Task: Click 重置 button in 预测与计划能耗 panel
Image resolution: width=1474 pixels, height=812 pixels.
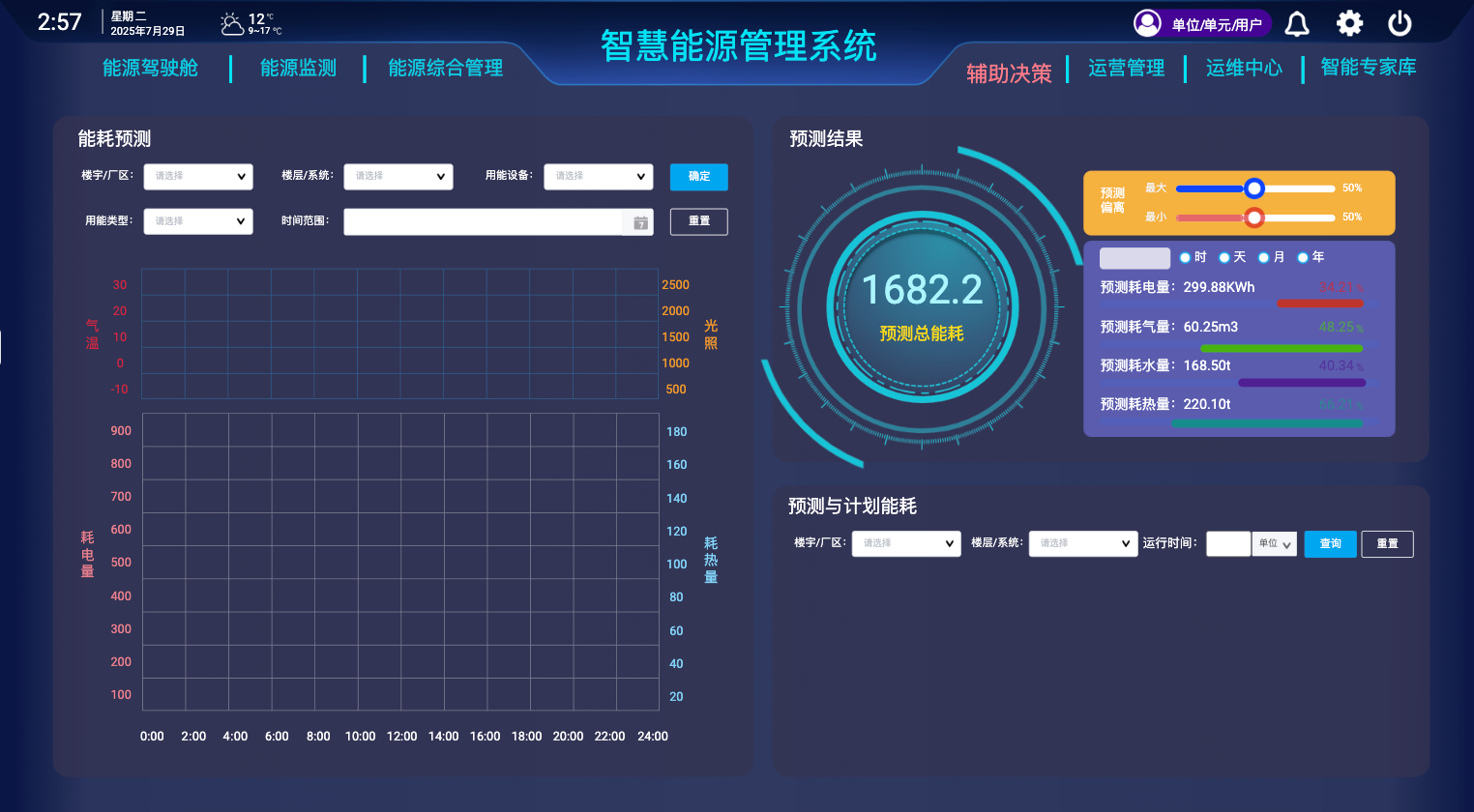Action: coord(1388,544)
